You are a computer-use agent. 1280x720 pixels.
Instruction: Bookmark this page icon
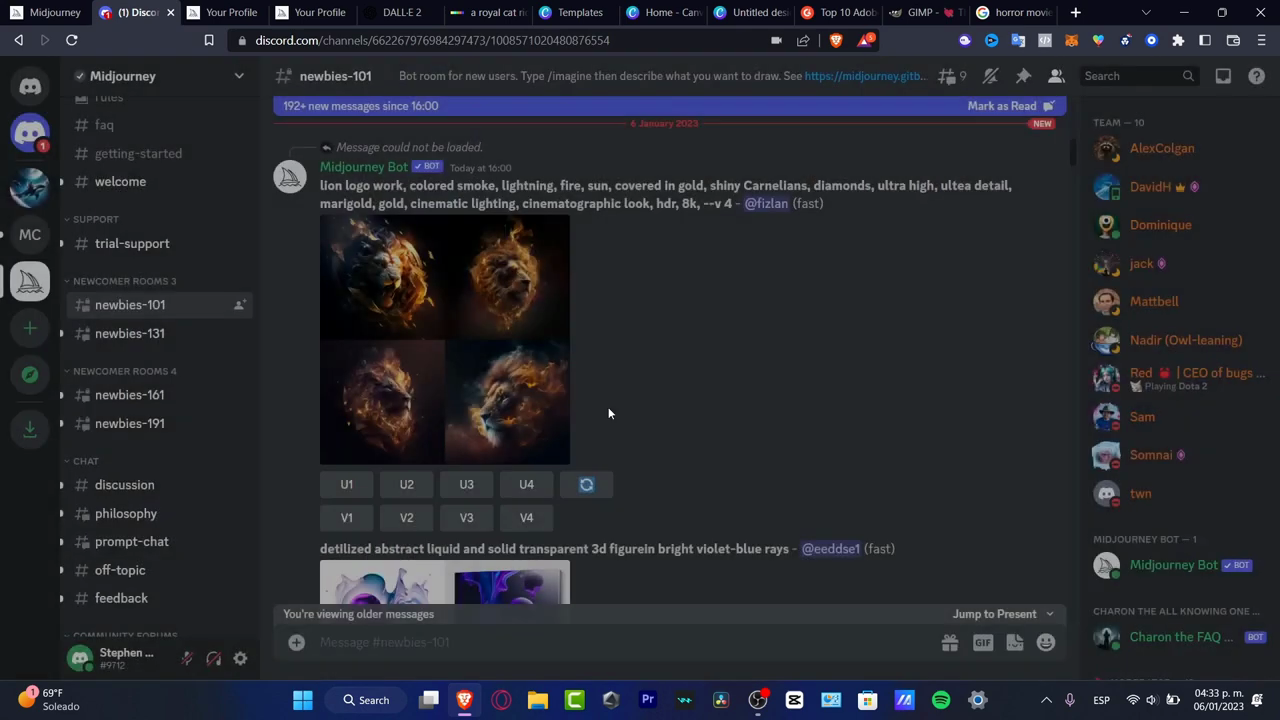point(209,40)
